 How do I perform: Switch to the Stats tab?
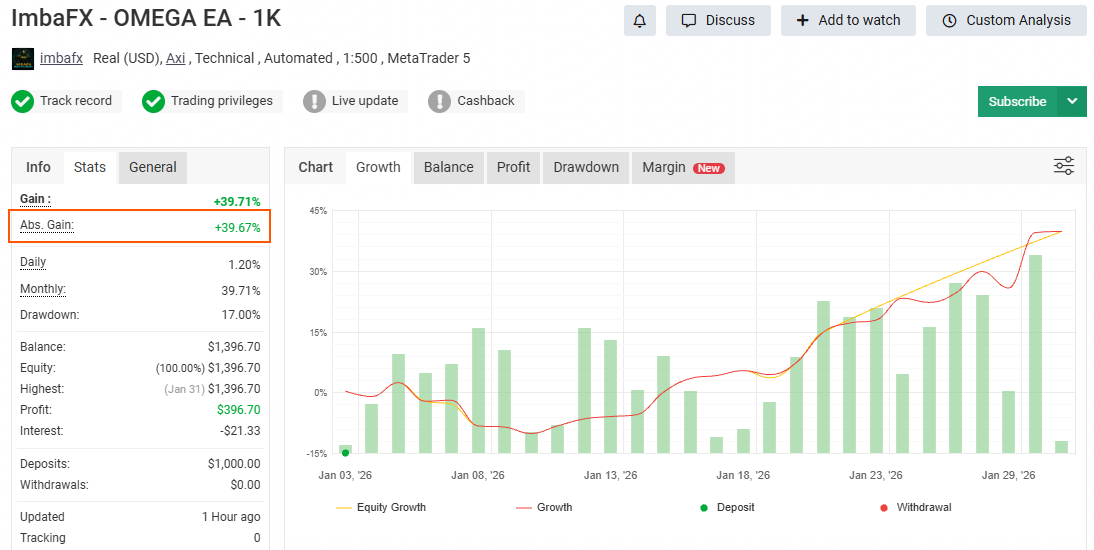pos(90,168)
